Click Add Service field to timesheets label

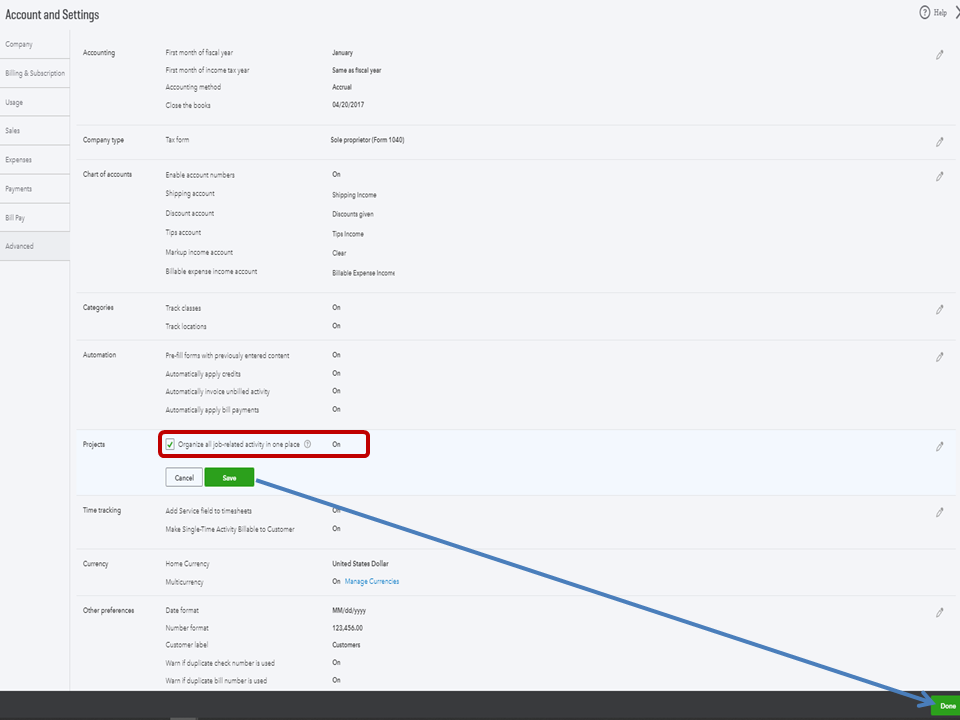coord(208,511)
